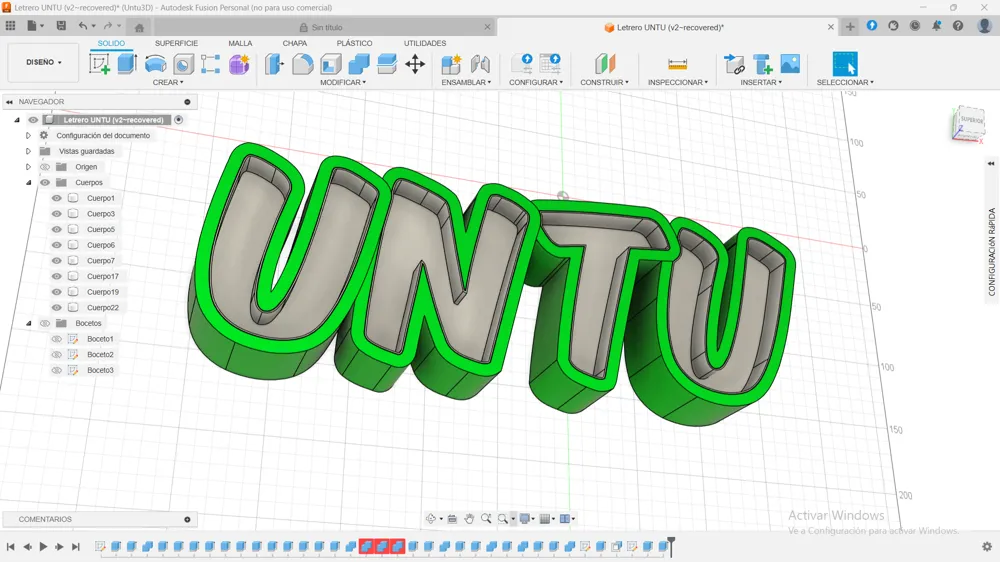Viewport: 1000px width, 562px height.
Task: Toggle visibility of Cuerpo5
Action: [x=57, y=229]
